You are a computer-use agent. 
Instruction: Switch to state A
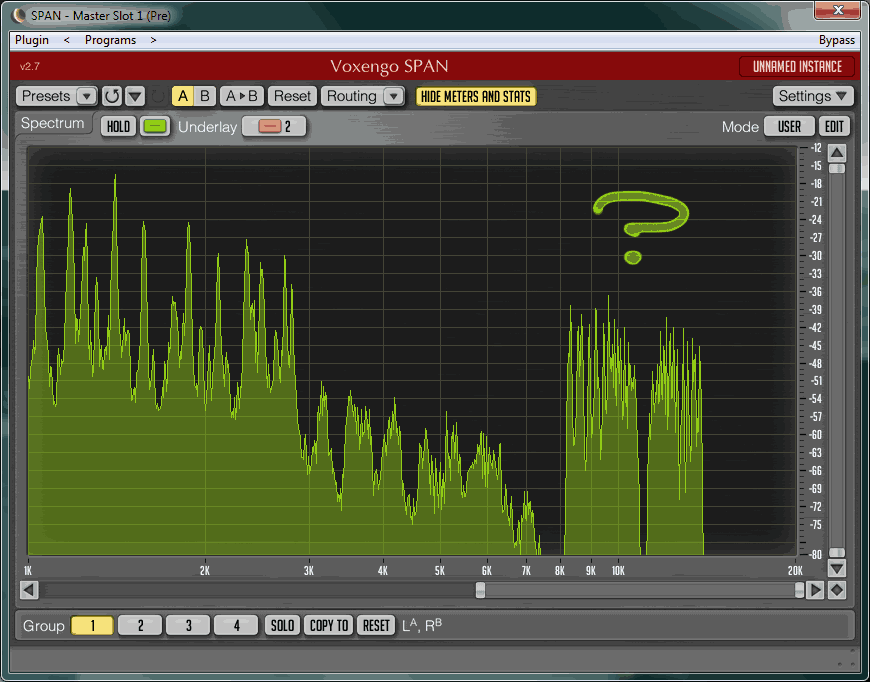tap(183, 96)
